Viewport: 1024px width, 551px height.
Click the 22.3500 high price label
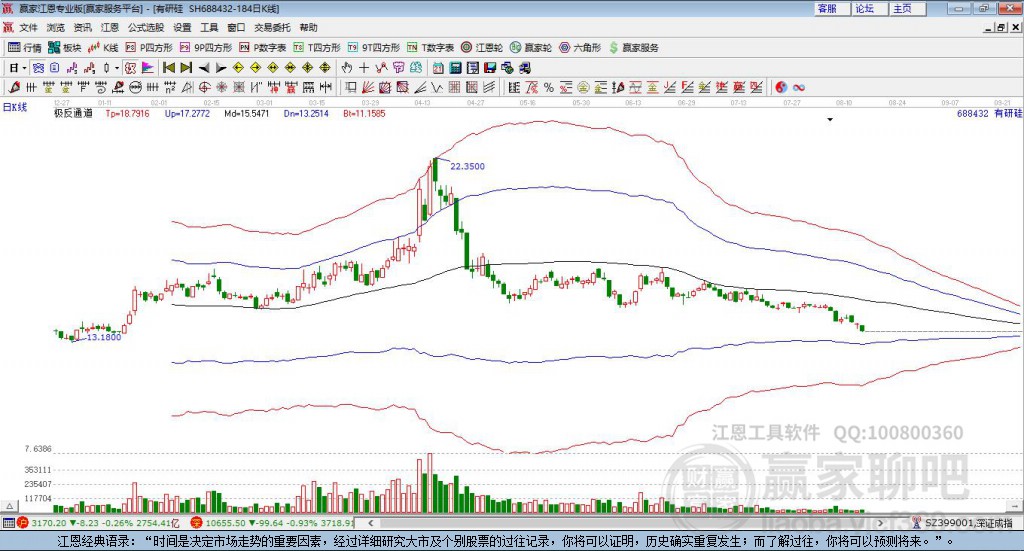468,166
